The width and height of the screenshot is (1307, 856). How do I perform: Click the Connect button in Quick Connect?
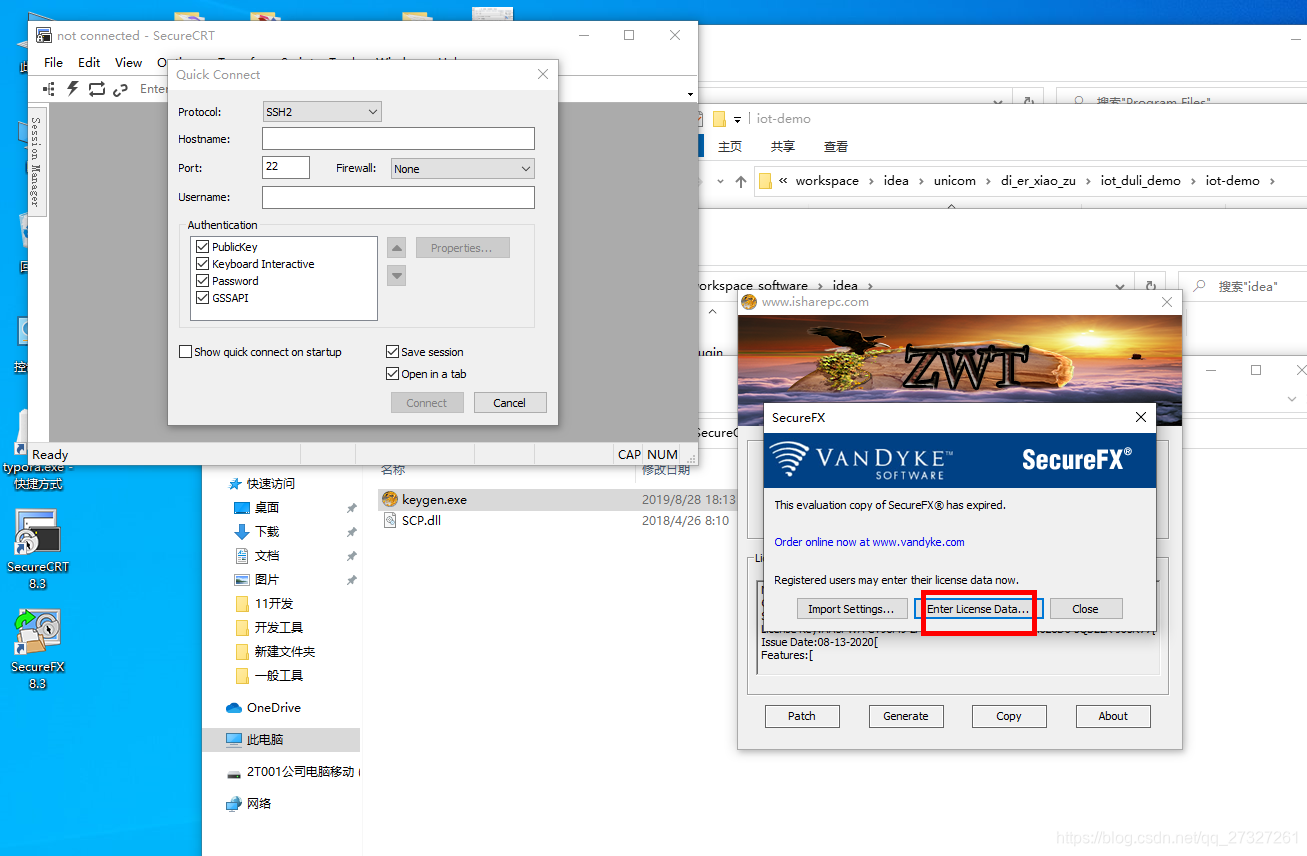pyautogui.click(x=427, y=403)
